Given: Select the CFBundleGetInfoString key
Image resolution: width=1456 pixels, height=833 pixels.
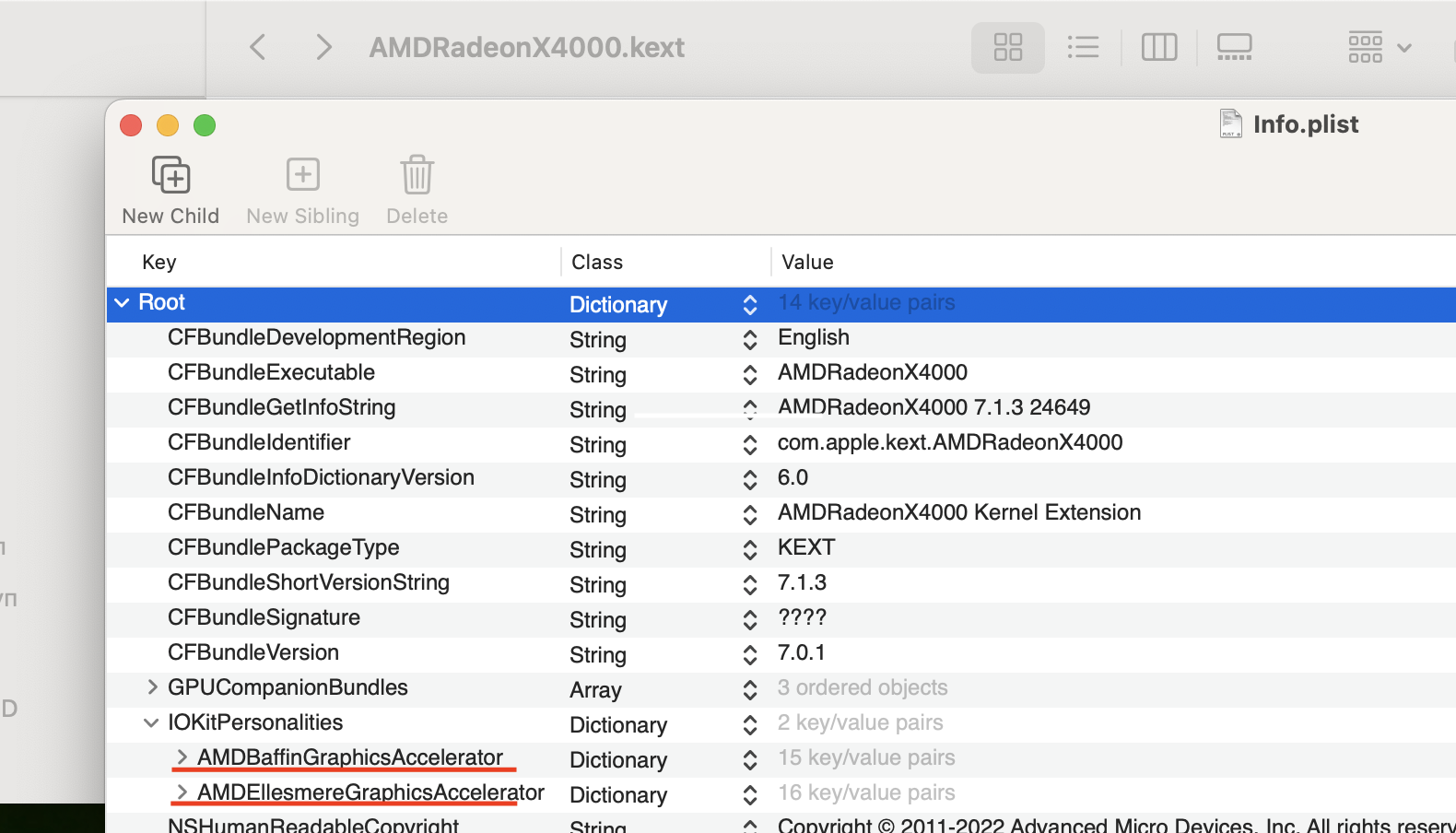Looking at the screenshot, I should tap(281, 407).
